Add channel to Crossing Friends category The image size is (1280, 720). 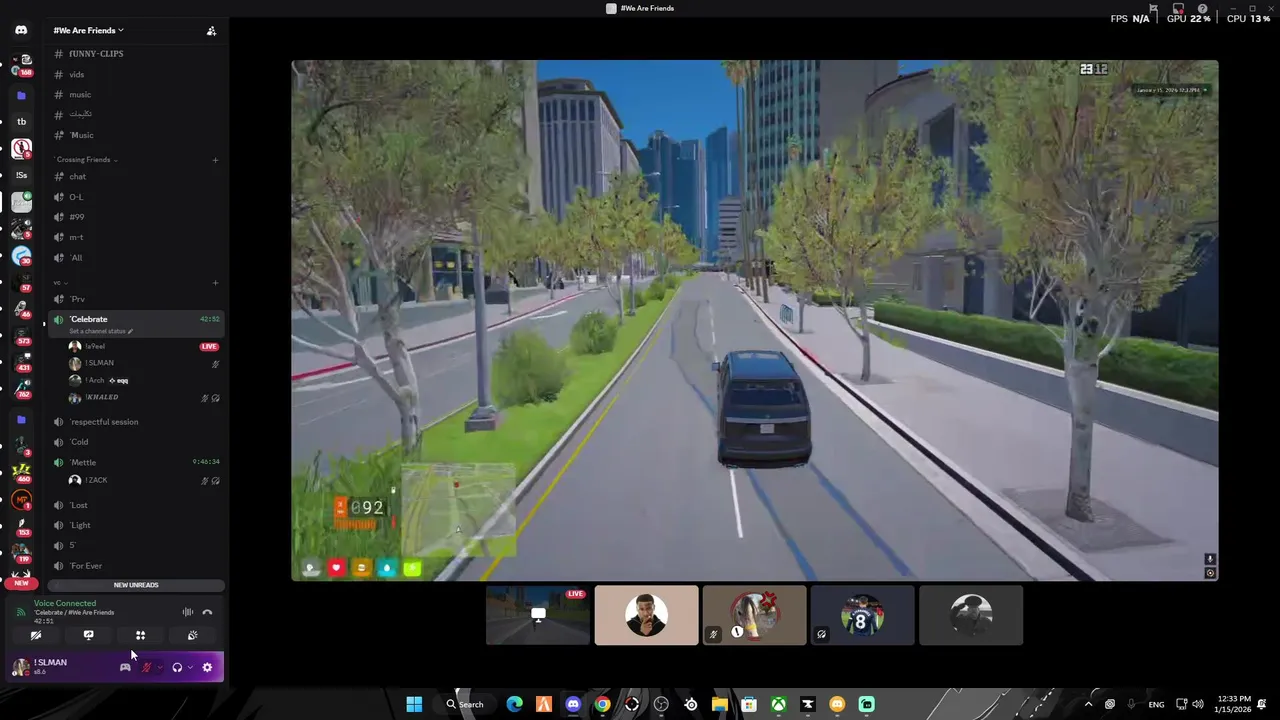coord(215,160)
